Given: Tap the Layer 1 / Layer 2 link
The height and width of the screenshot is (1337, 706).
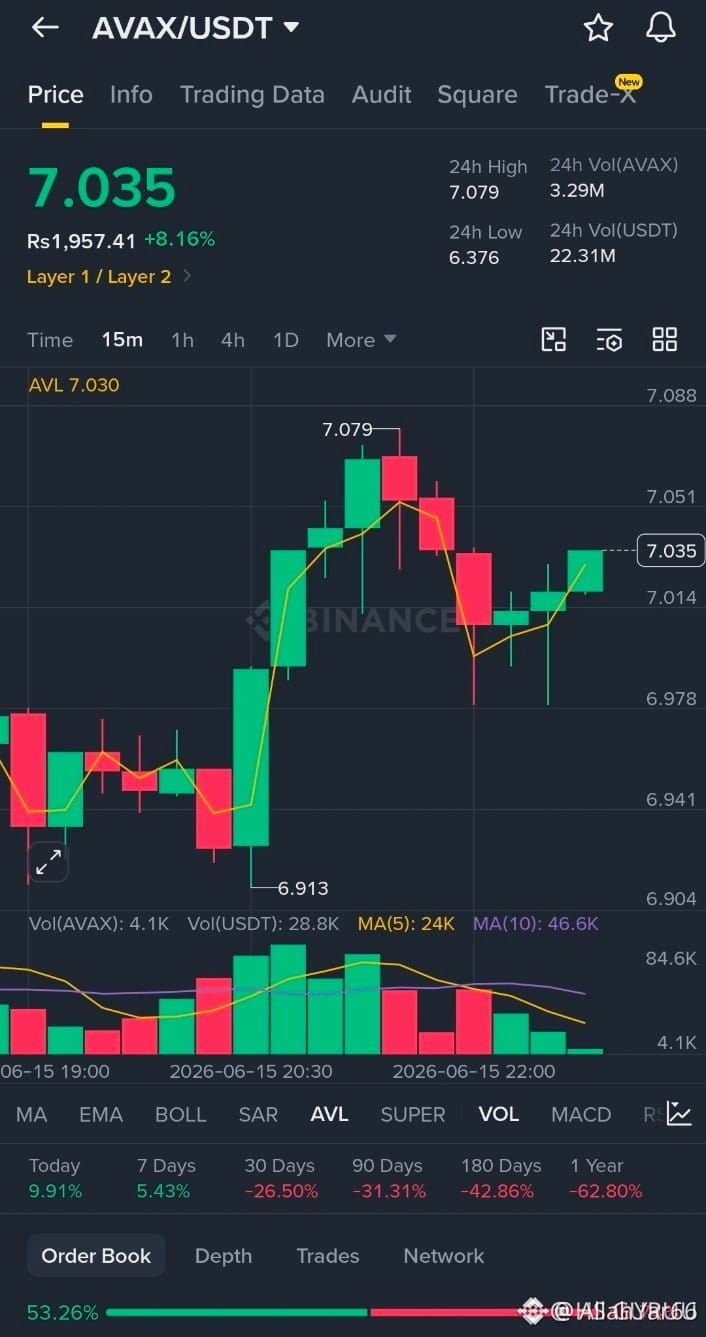Looking at the screenshot, I should click(x=99, y=277).
